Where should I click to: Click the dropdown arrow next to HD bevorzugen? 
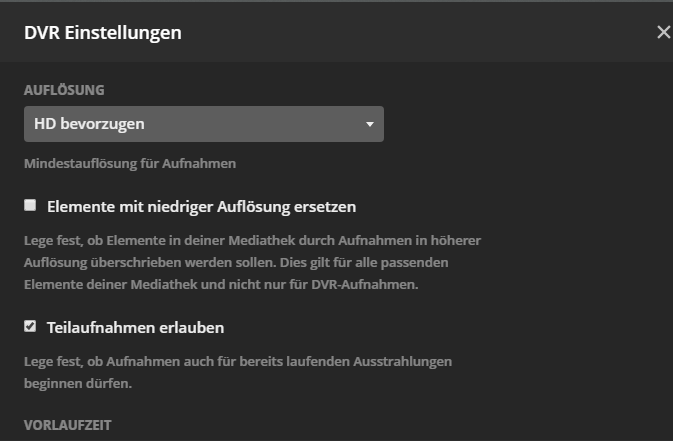click(369, 125)
